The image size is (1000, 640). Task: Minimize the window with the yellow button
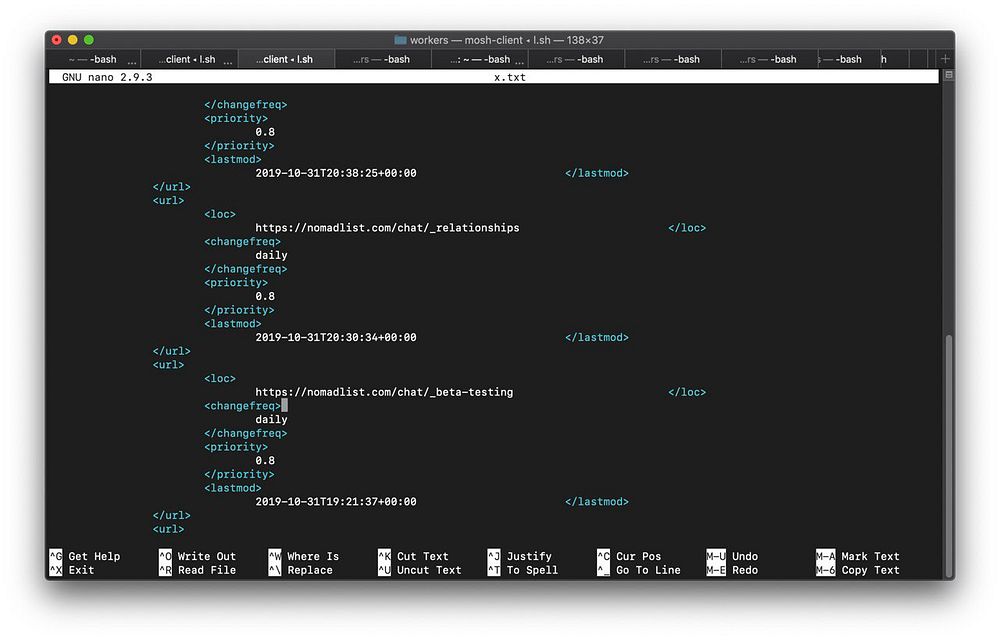pyautogui.click(x=73, y=40)
